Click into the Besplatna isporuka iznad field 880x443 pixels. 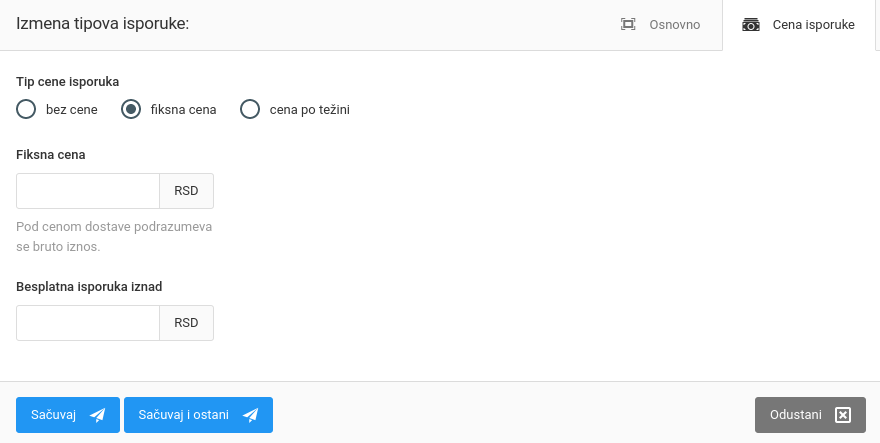[88, 323]
